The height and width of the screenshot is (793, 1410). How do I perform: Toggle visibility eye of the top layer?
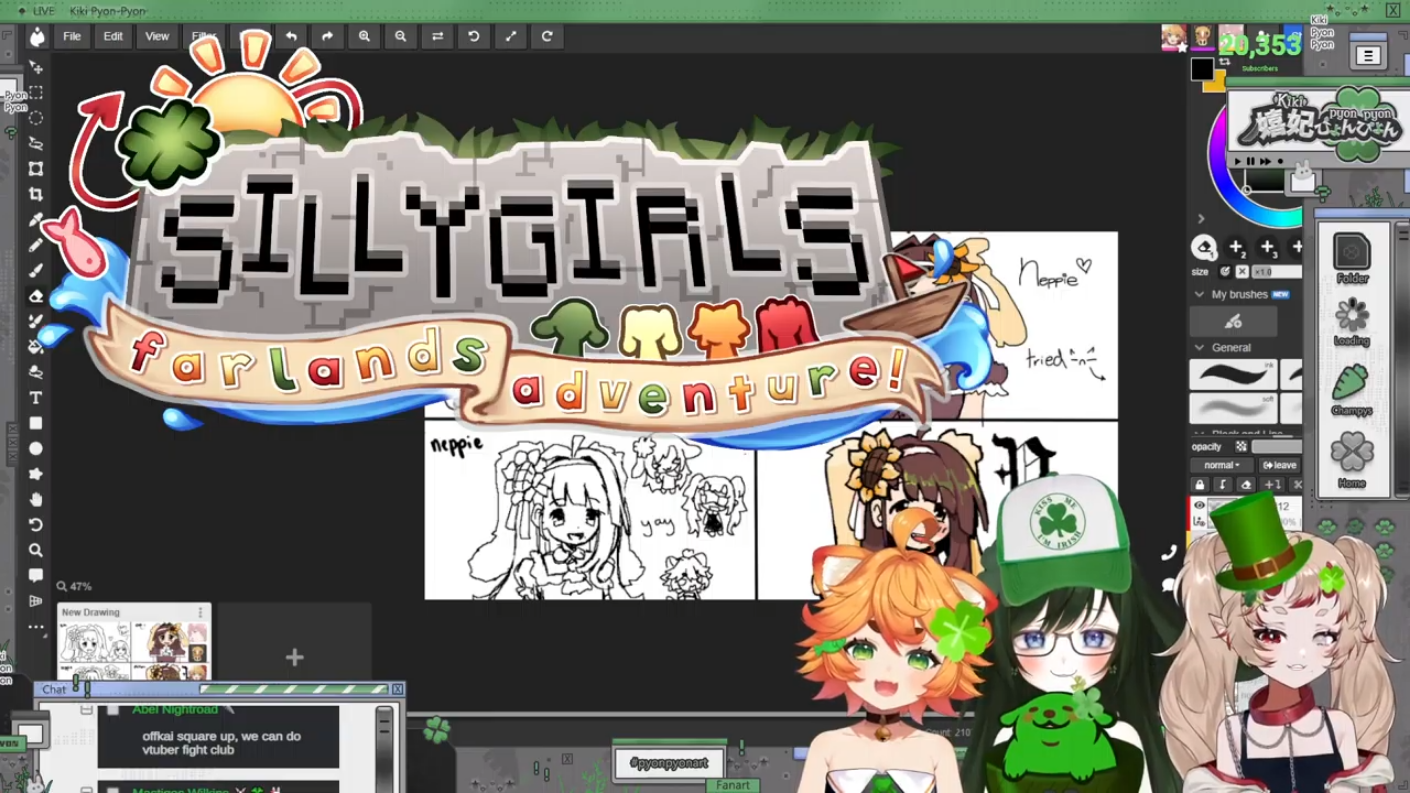(1199, 506)
